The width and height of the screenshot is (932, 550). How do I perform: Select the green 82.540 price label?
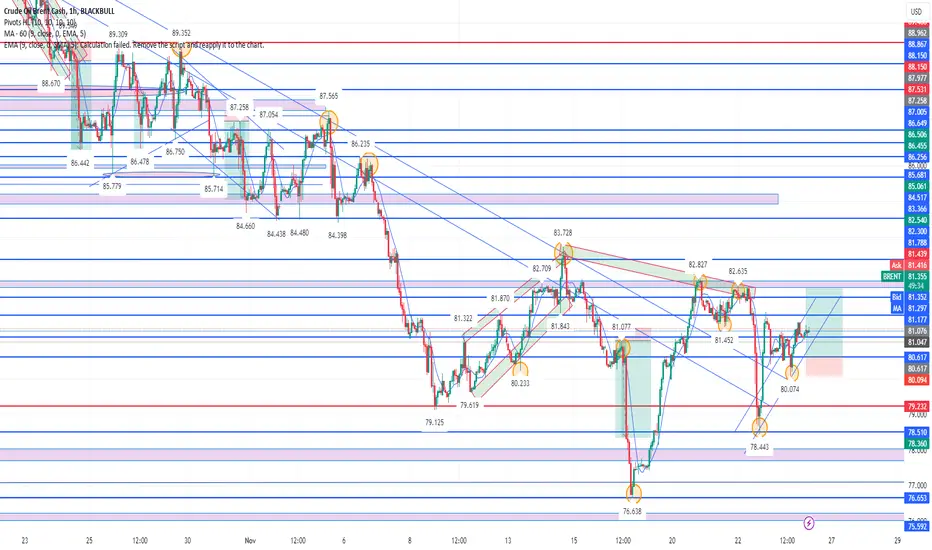(x=917, y=220)
